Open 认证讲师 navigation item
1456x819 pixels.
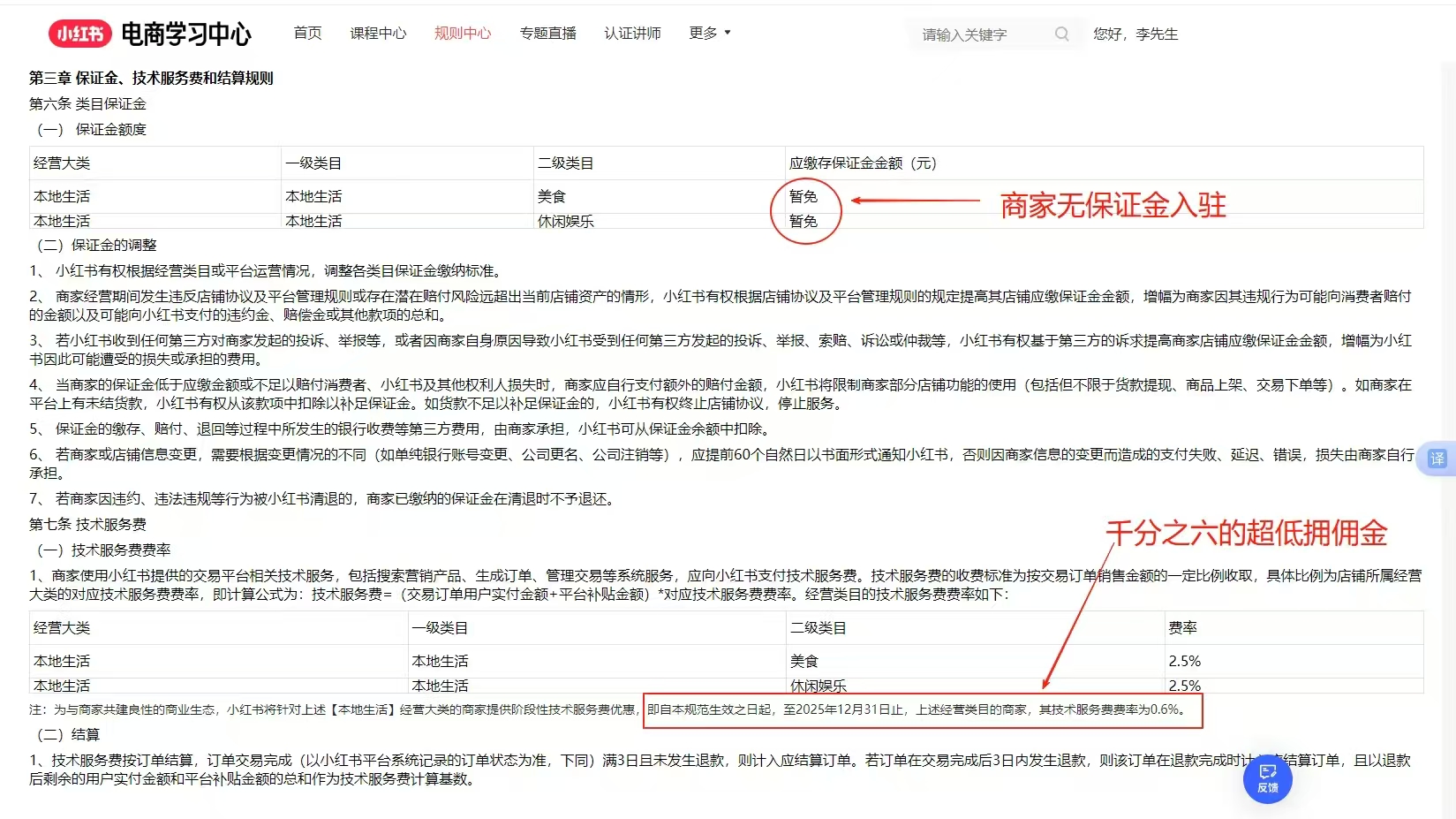click(x=632, y=33)
